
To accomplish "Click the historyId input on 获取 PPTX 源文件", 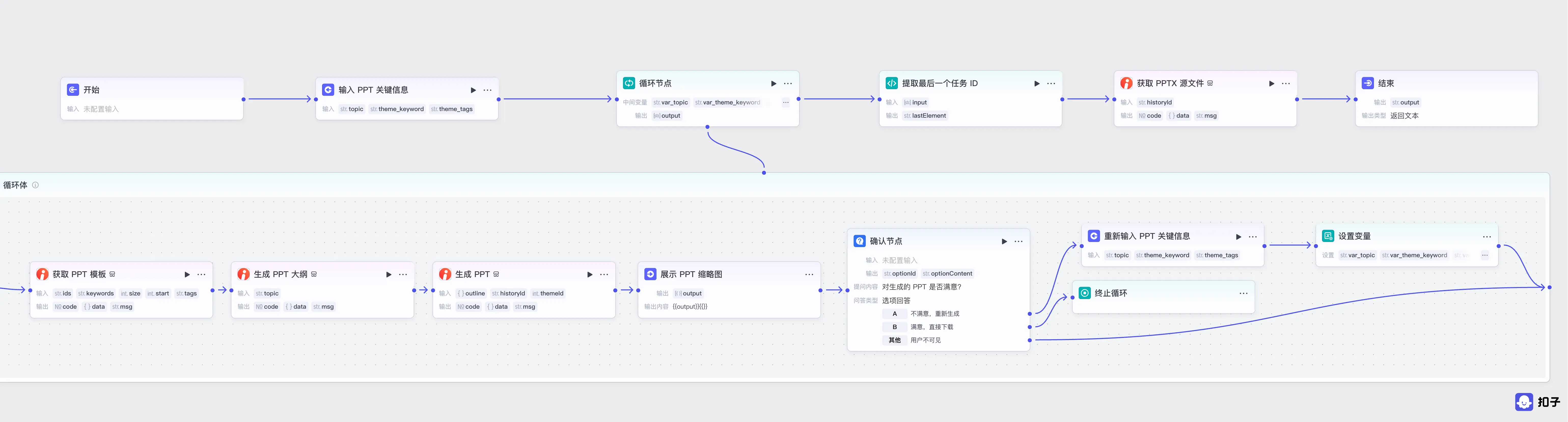I will click(x=1155, y=102).
